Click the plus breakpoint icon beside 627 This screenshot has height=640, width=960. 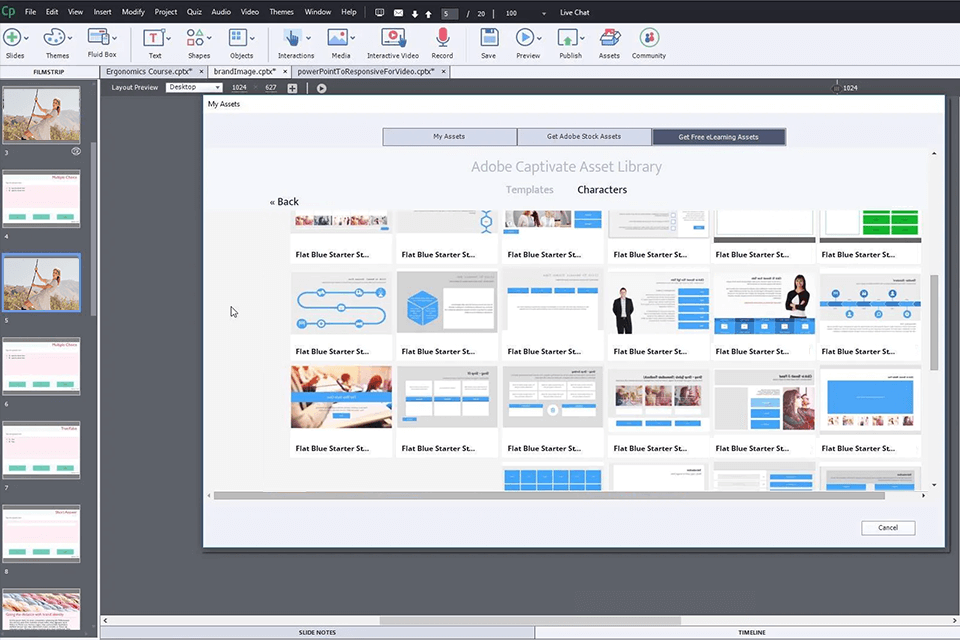click(x=292, y=88)
